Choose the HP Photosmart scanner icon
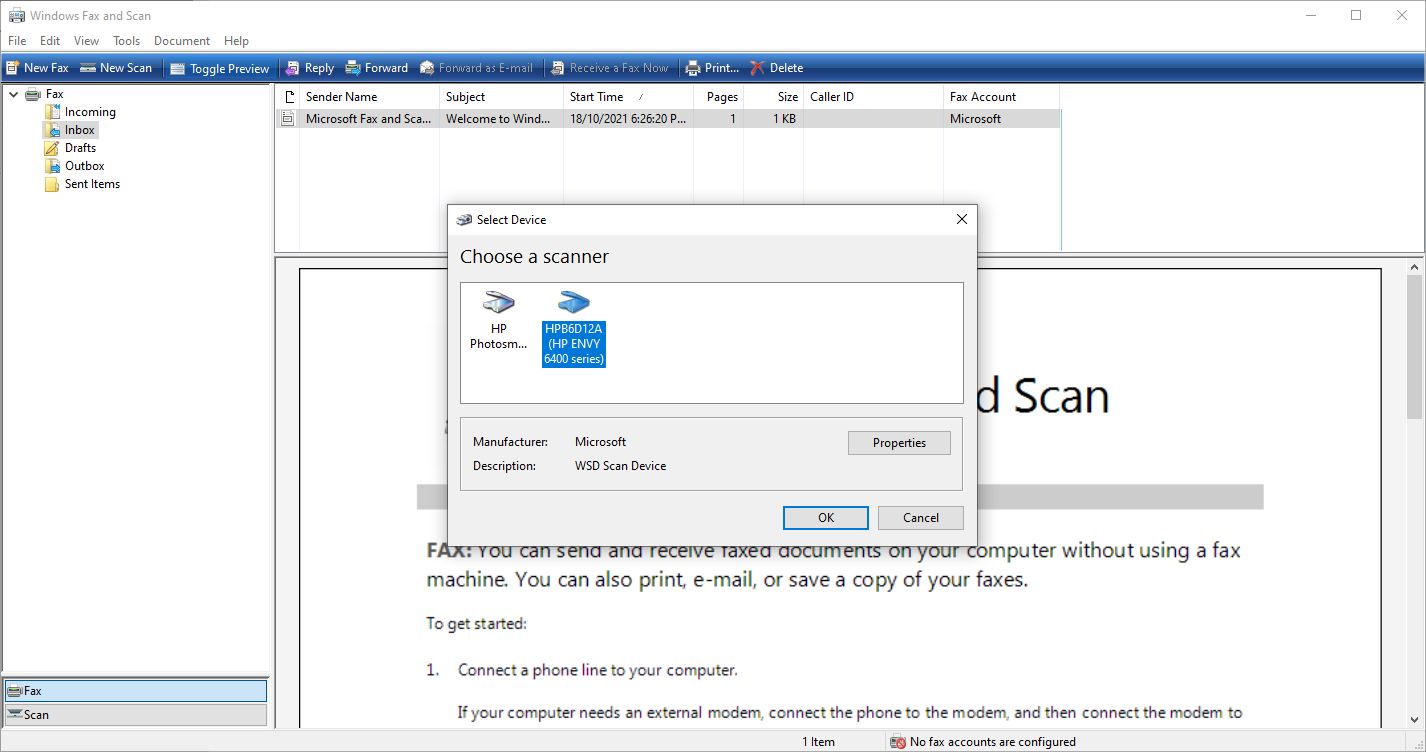Screen dimensions: 1426x752 498,320
